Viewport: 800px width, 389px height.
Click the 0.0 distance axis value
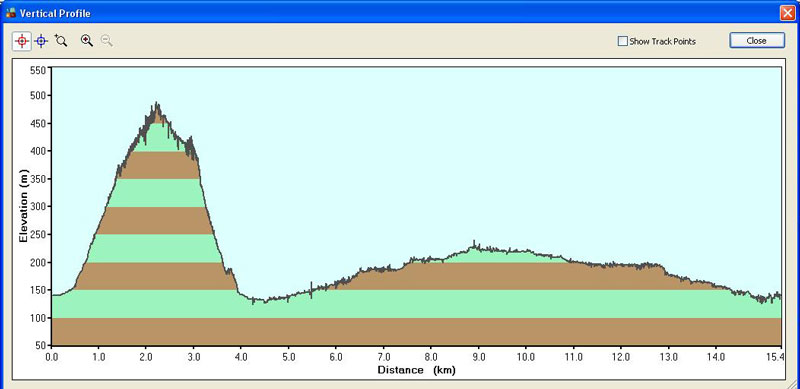[x=52, y=357]
